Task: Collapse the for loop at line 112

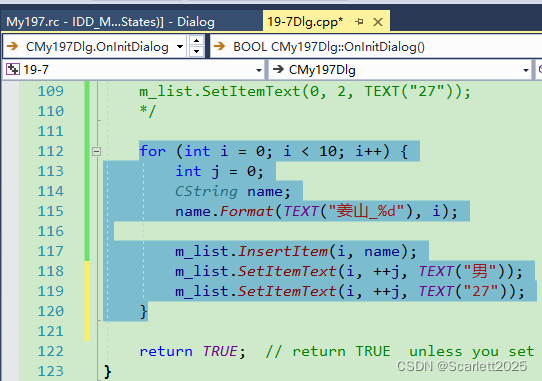Action: click(96, 151)
